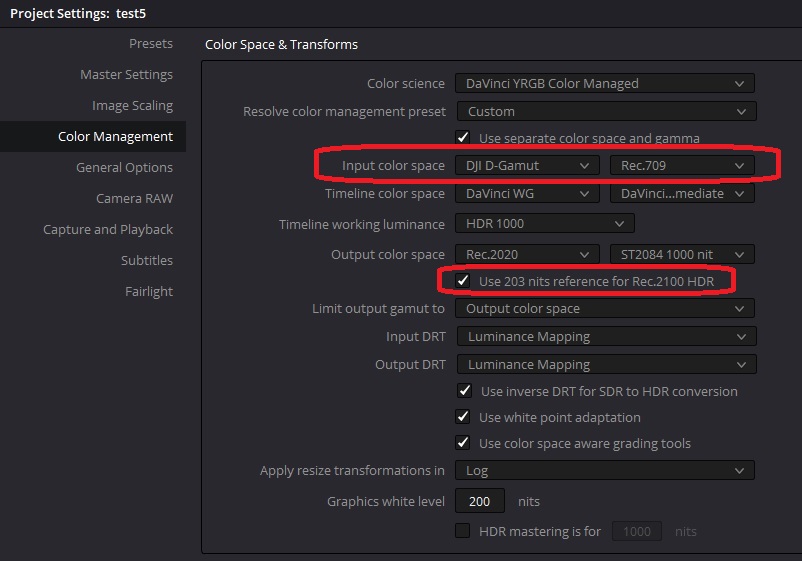Click the Project Settings: test5 title
This screenshot has width=802, height=561.
[78, 13]
